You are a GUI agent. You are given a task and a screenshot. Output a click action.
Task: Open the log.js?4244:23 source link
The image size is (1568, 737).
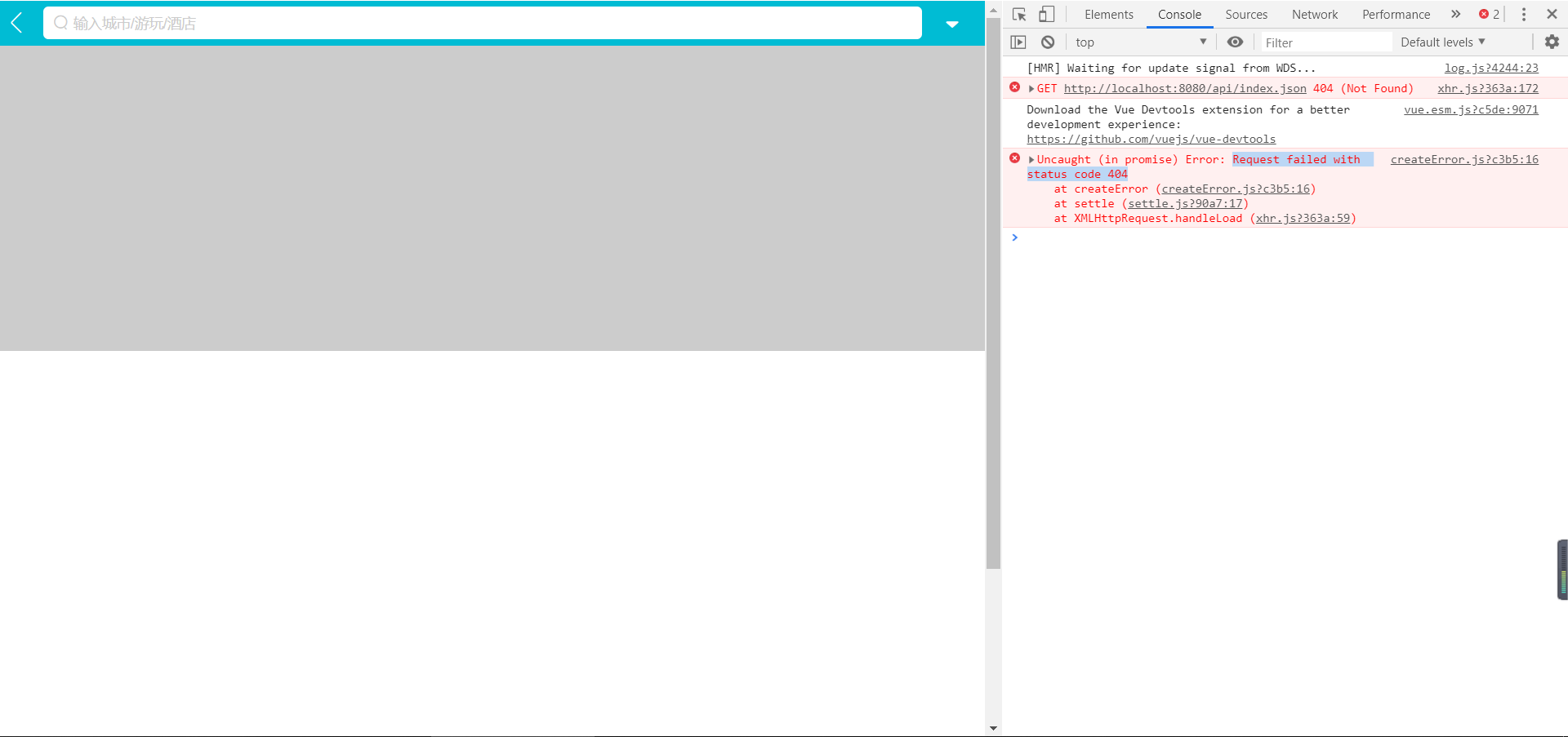(1491, 68)
